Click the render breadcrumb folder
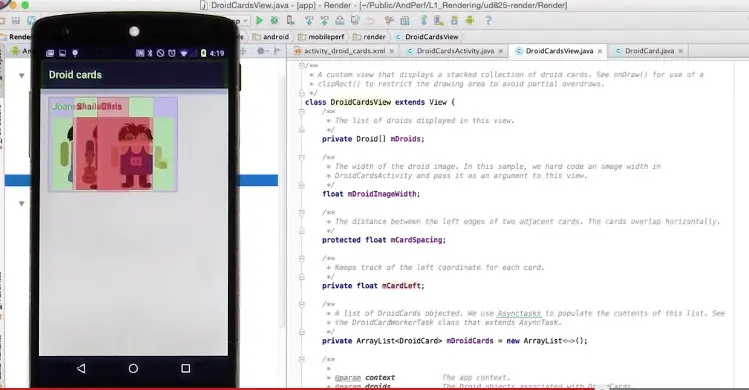This screenshot has height=390, width=749. (369, 37)
